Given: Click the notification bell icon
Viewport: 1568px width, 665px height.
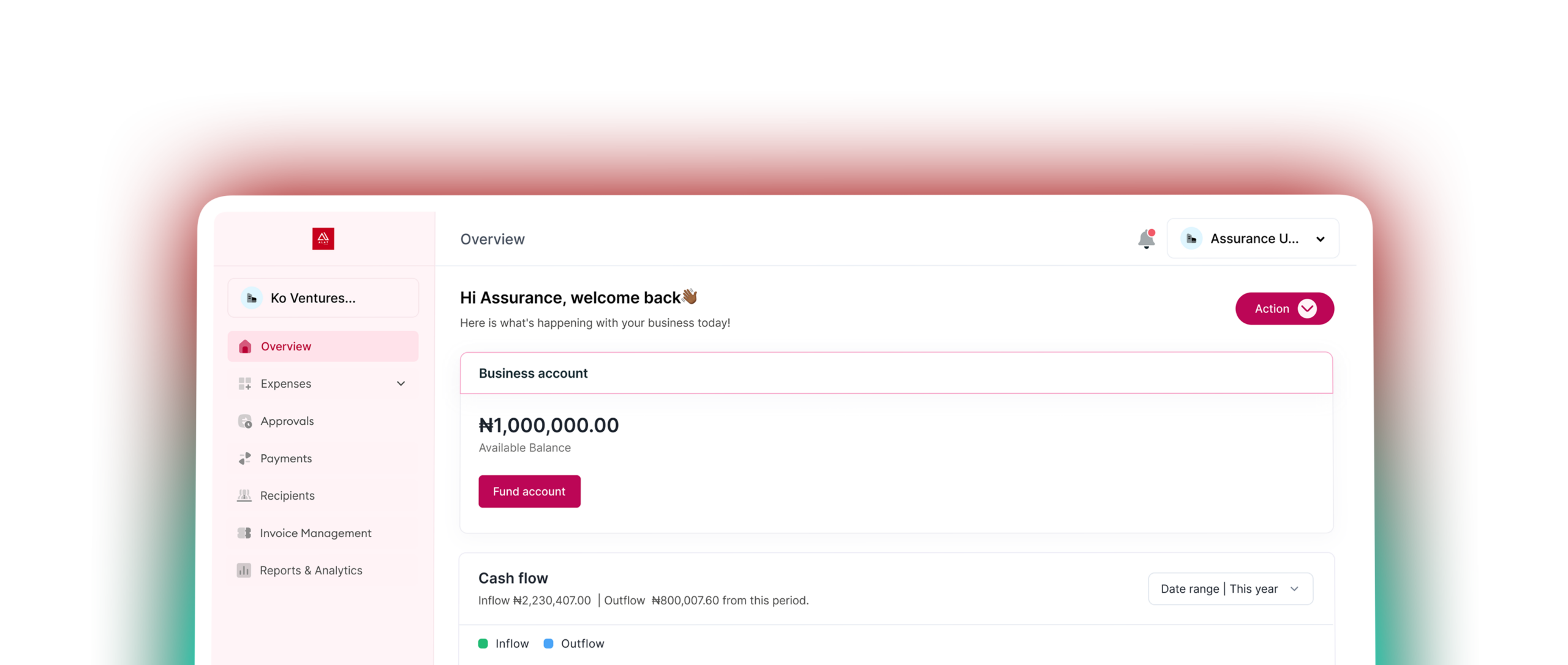Looking at the screenshot, I should (x=1146, y=238).
